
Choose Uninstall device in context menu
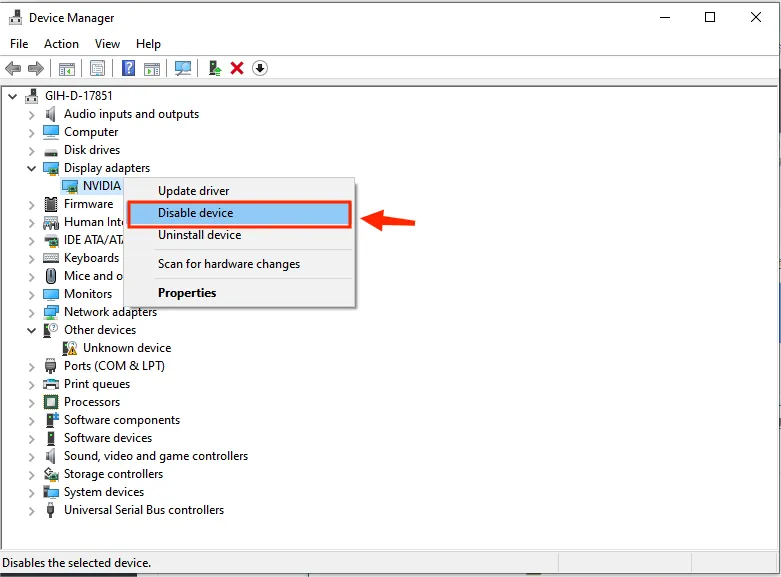pos(240,235)
